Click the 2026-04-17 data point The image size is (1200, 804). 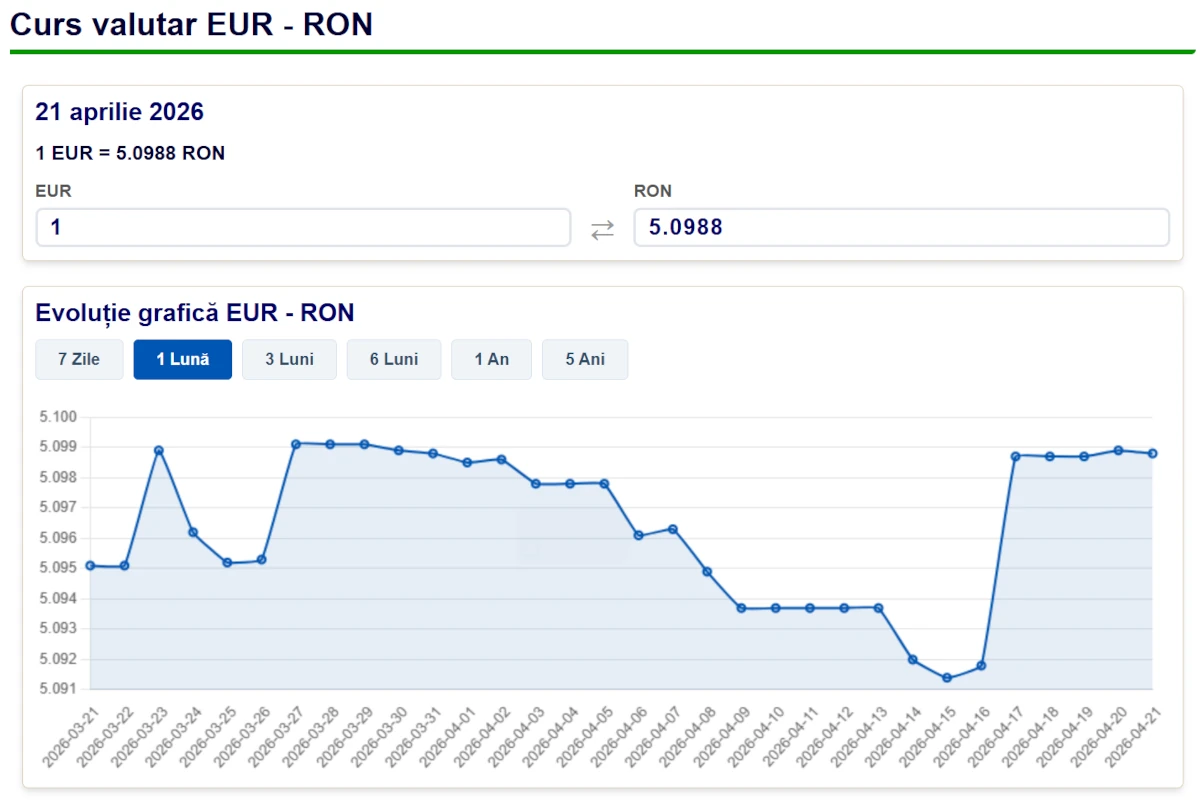pyautogui.click(x=1015, y=456)
